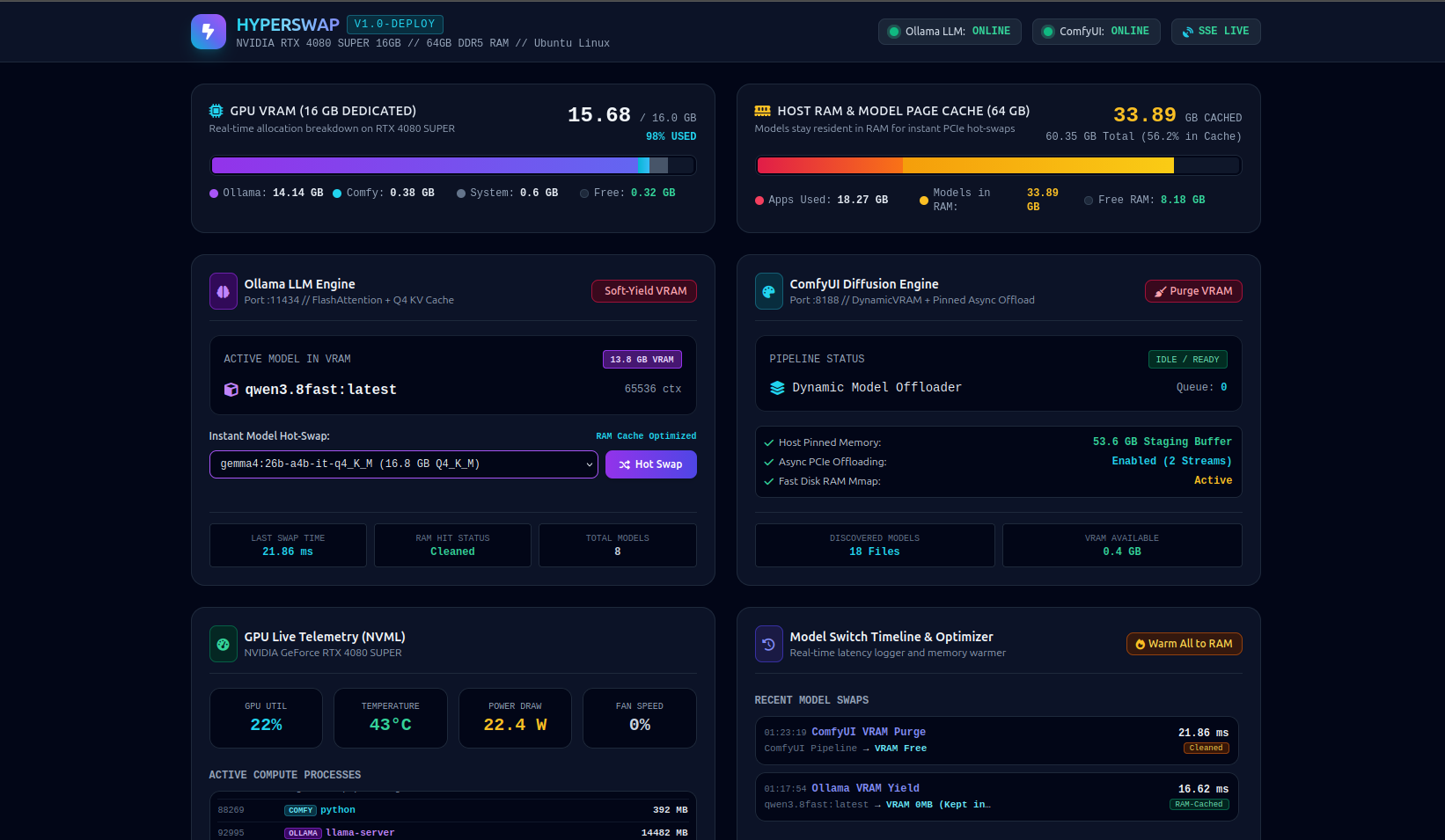Click the Soft-Yield VRAM button
1445x840 pixels.
point(644,291)
